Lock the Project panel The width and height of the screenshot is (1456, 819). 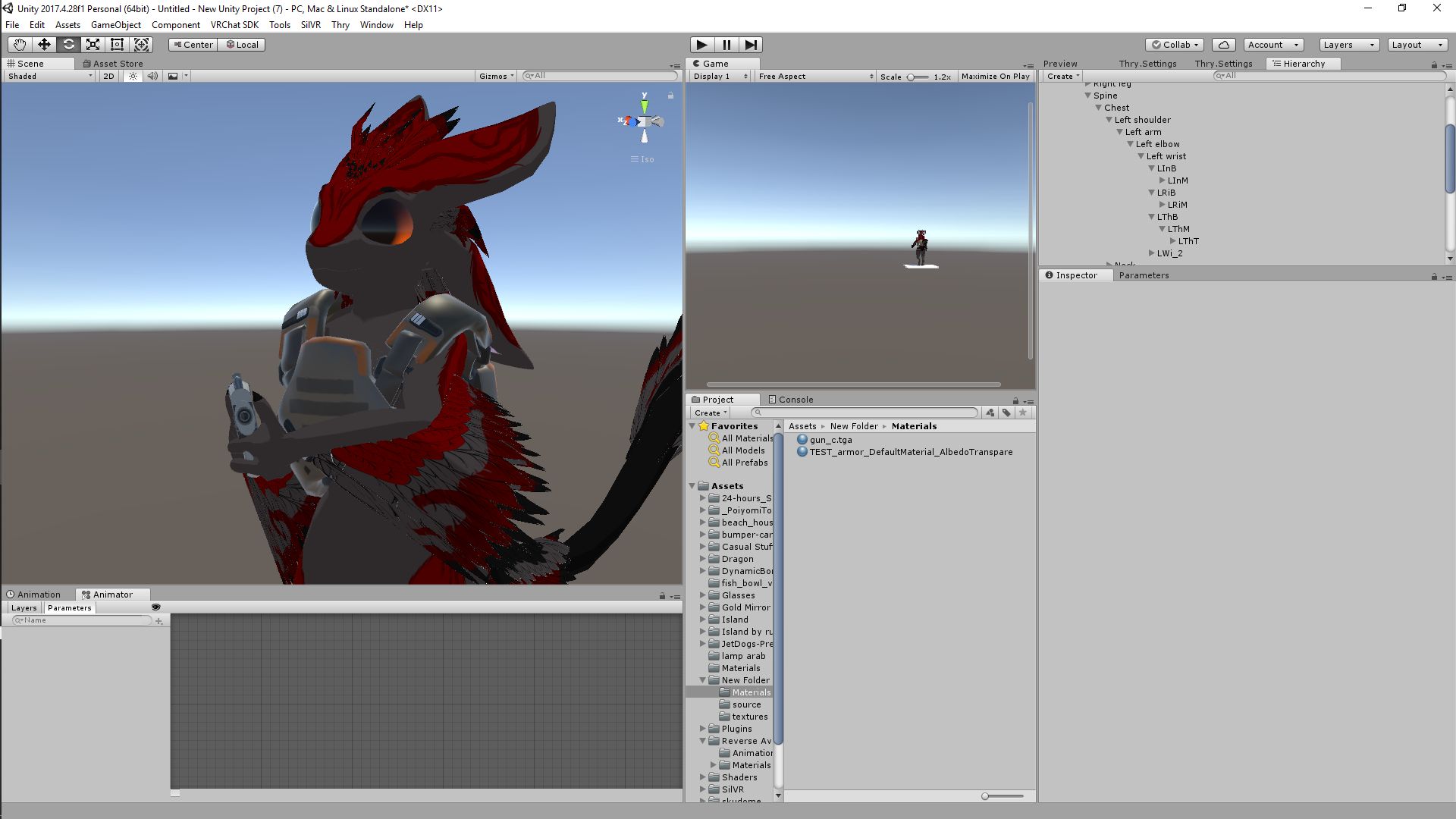(1015, 401)
